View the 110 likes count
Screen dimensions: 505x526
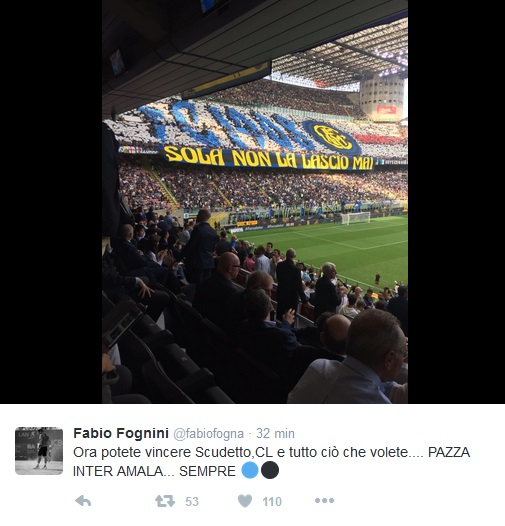[272, 502]
